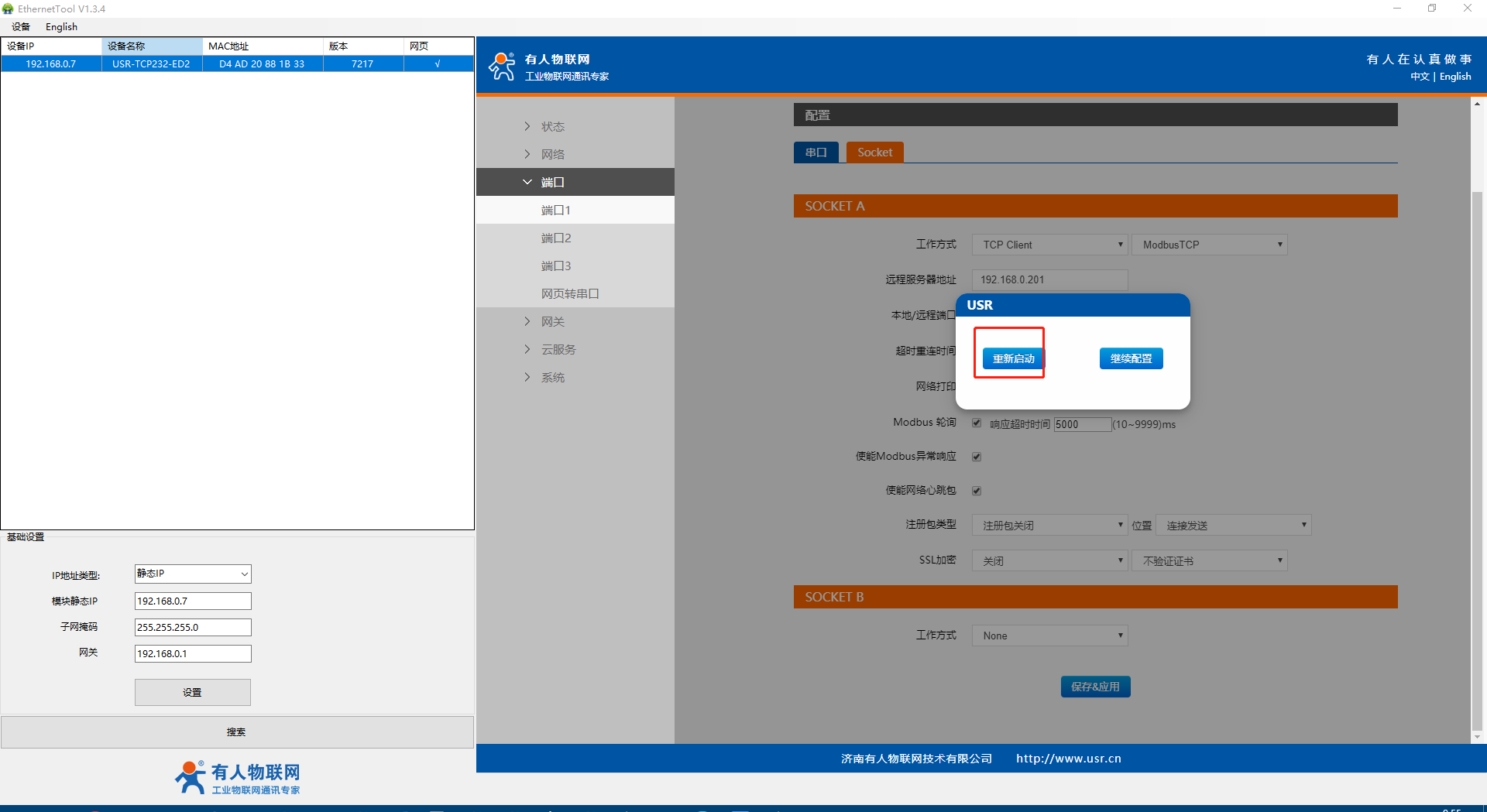Click the EthernetTool app icon in the title bar
Screen dimensions: 1487x812
[9, 9]
